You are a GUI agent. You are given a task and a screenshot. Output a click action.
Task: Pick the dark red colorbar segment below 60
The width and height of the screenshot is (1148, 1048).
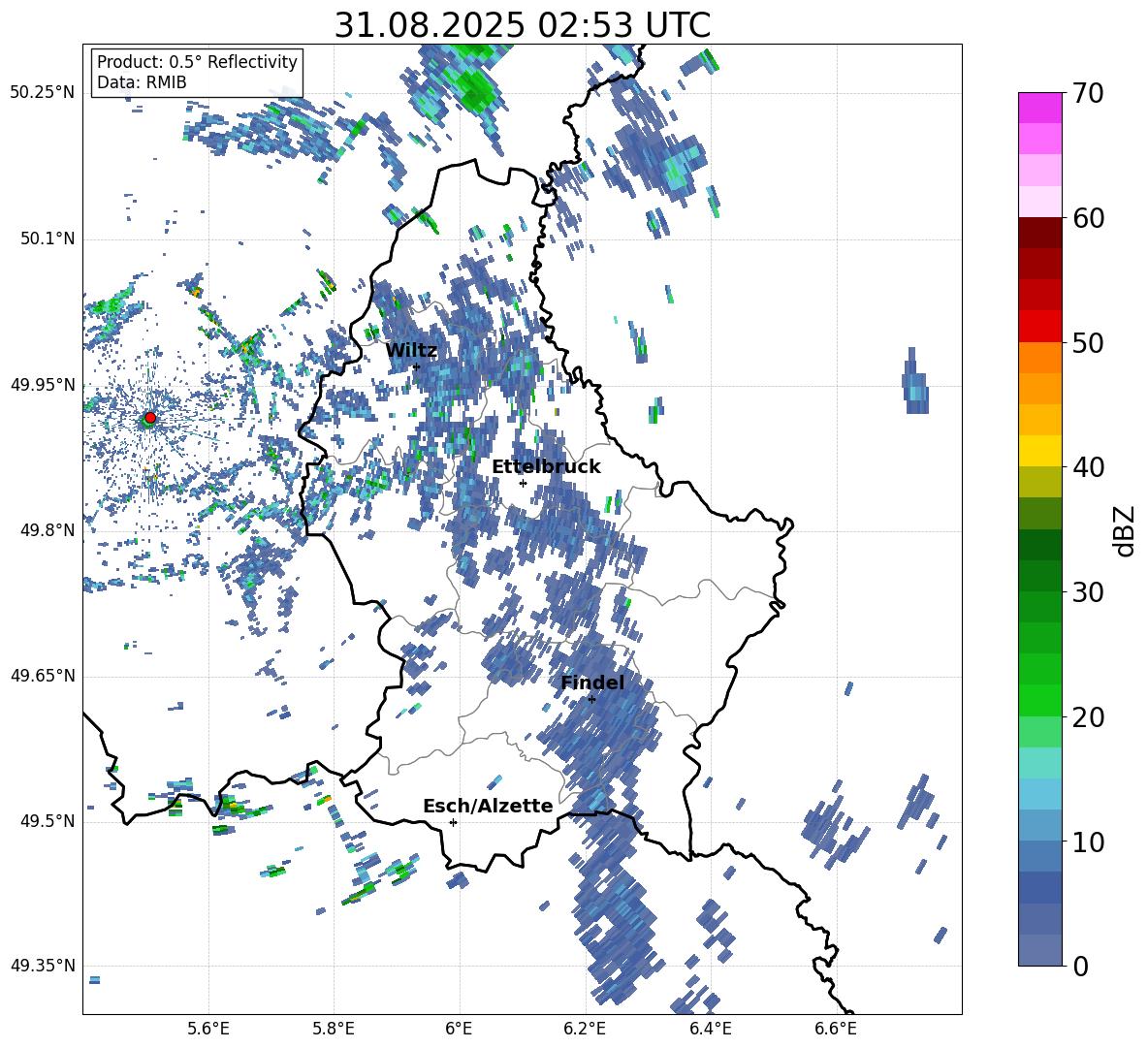1039,233
